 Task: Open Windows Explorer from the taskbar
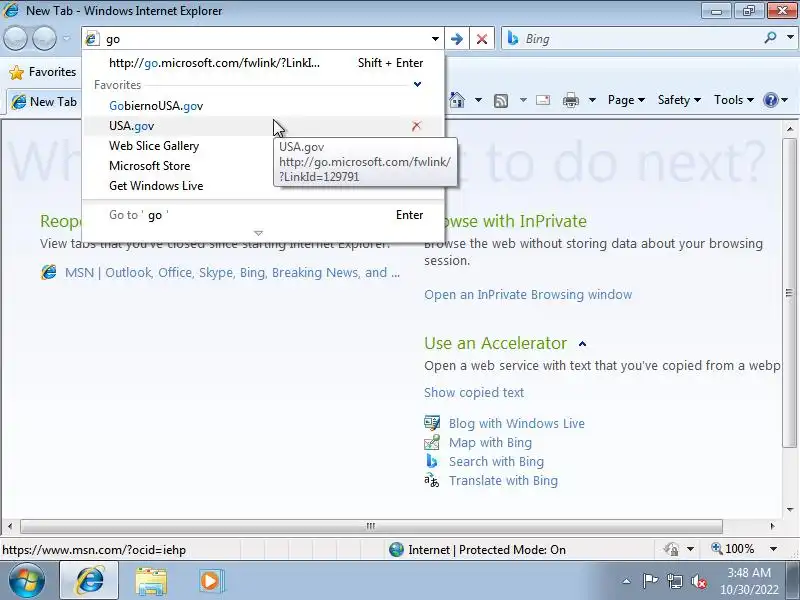pos(151,581)
